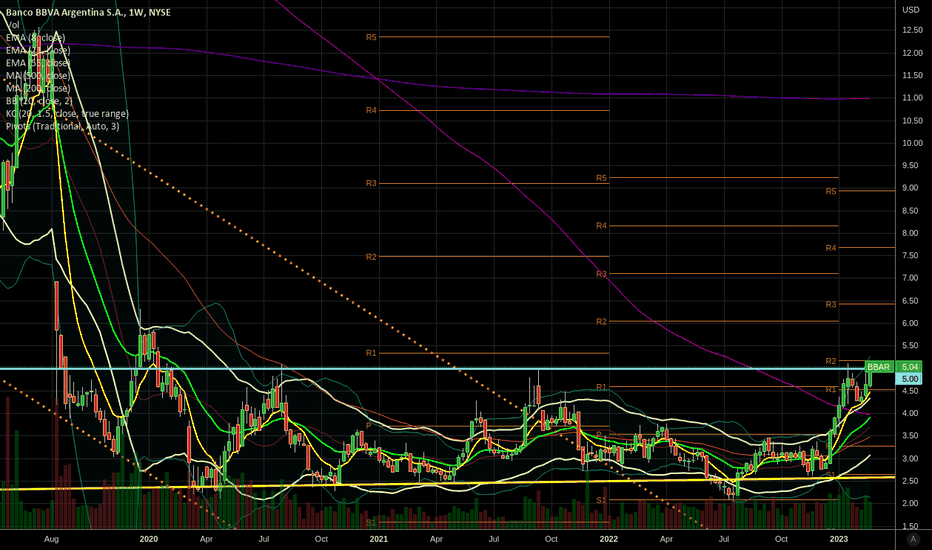932x550 pixels.
Task: Click the R3 pivot label near 6.40 level
Action: 831,304
